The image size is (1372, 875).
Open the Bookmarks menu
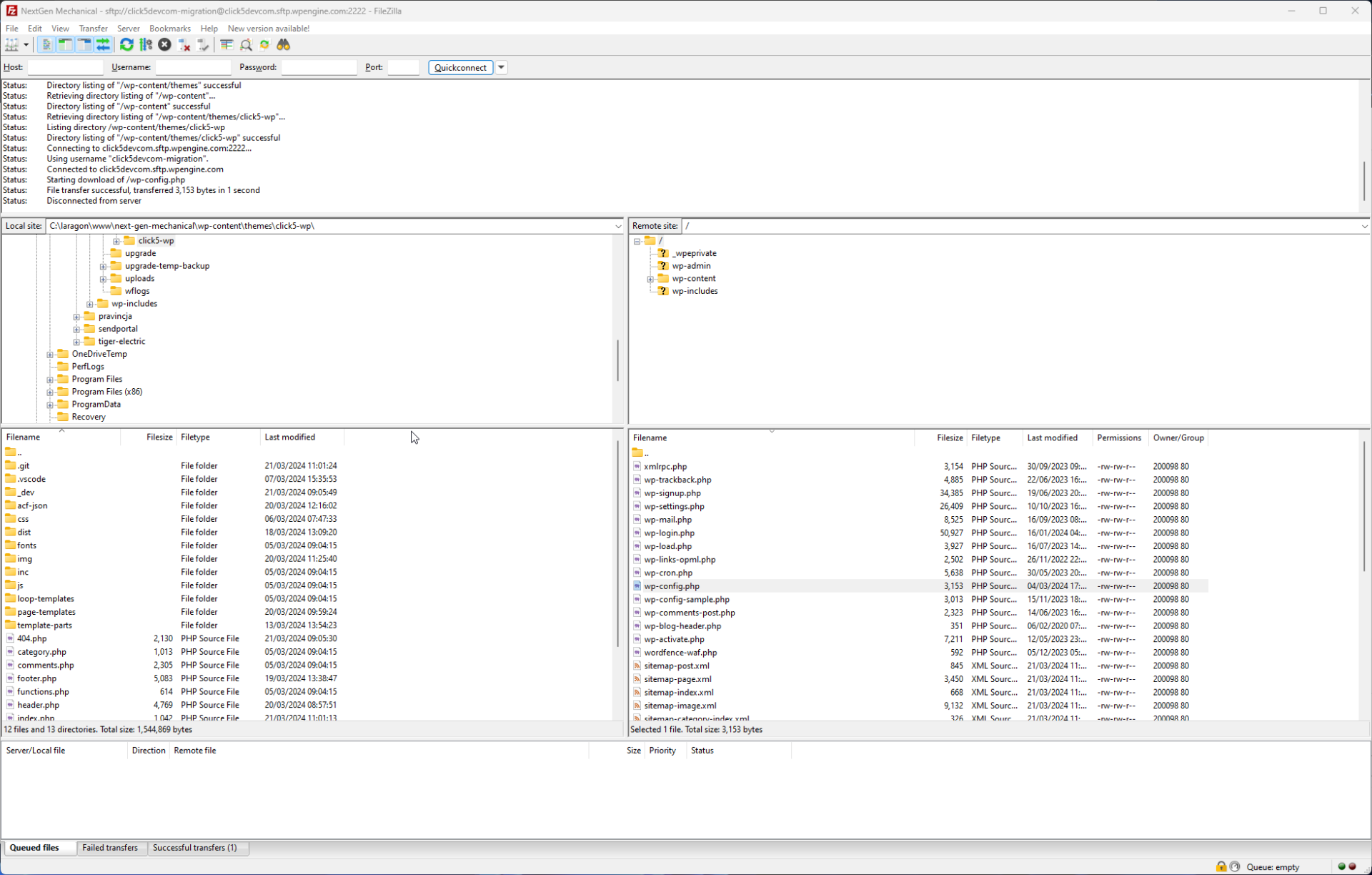170,29
